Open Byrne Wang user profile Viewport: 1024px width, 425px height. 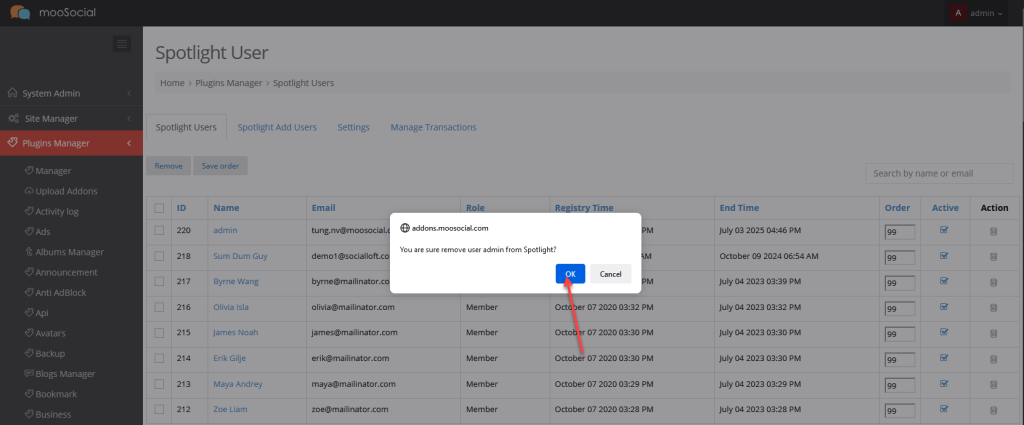[x=236, y=281]
